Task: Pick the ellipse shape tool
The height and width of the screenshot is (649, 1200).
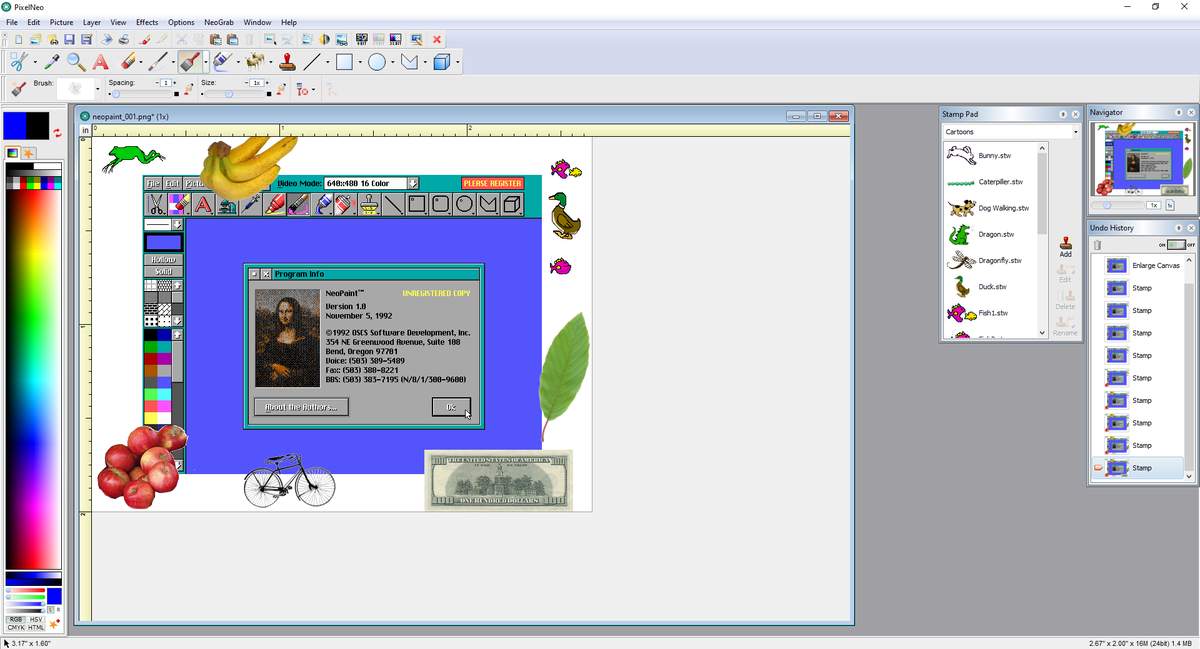Action: coord(376,62)
